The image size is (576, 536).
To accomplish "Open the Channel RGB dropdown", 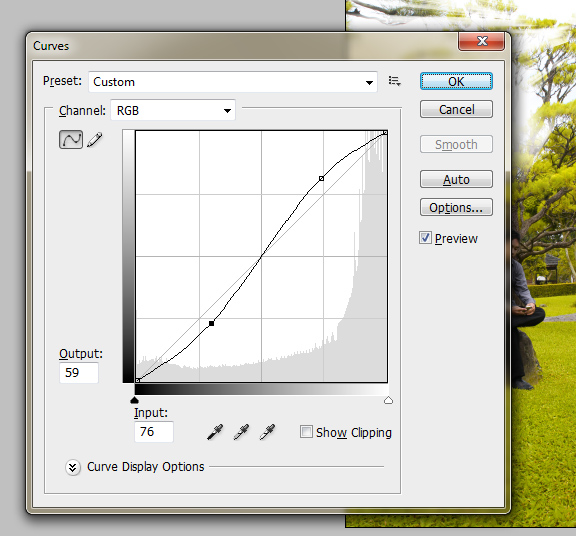I will coord(173,110).
